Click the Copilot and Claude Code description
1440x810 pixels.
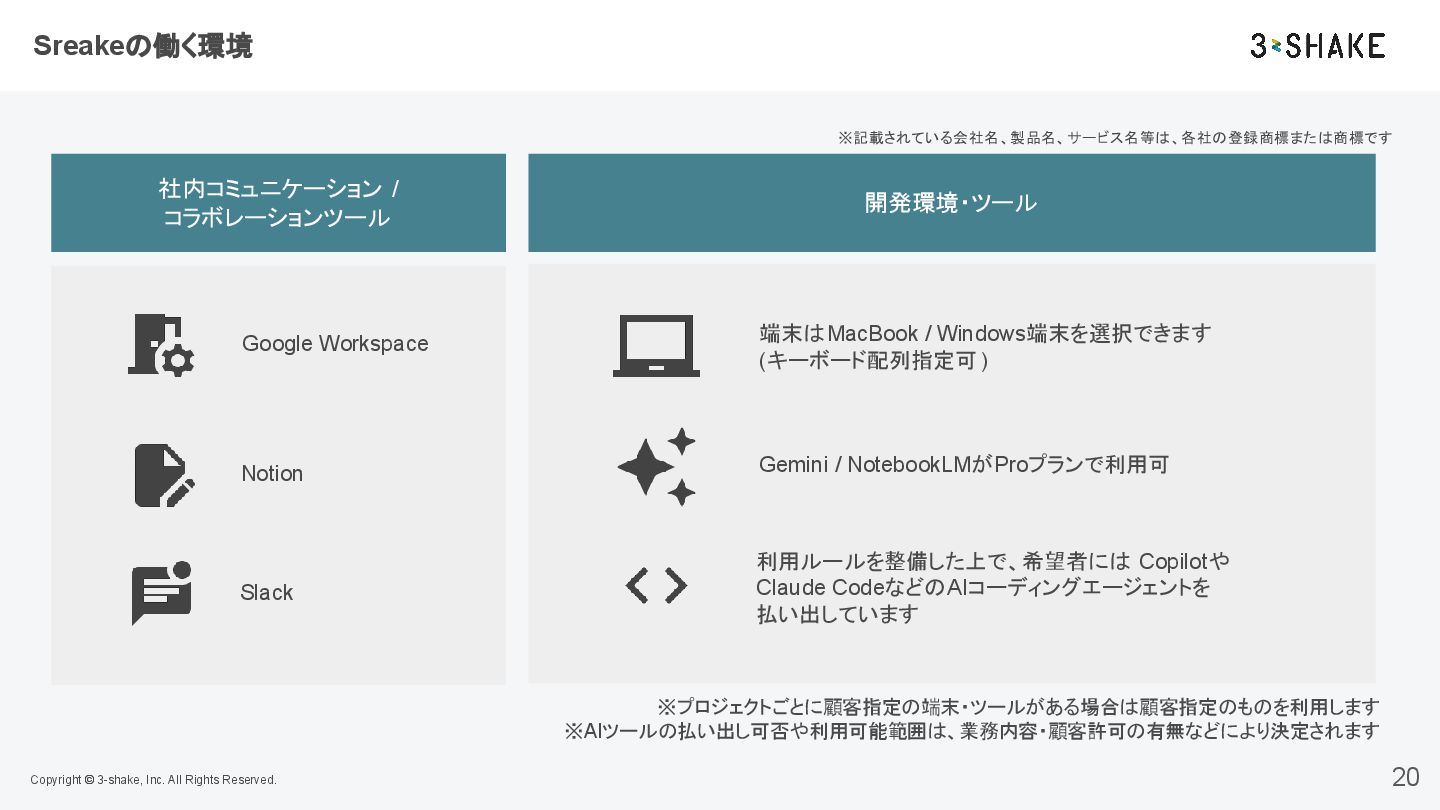(993, 587)
